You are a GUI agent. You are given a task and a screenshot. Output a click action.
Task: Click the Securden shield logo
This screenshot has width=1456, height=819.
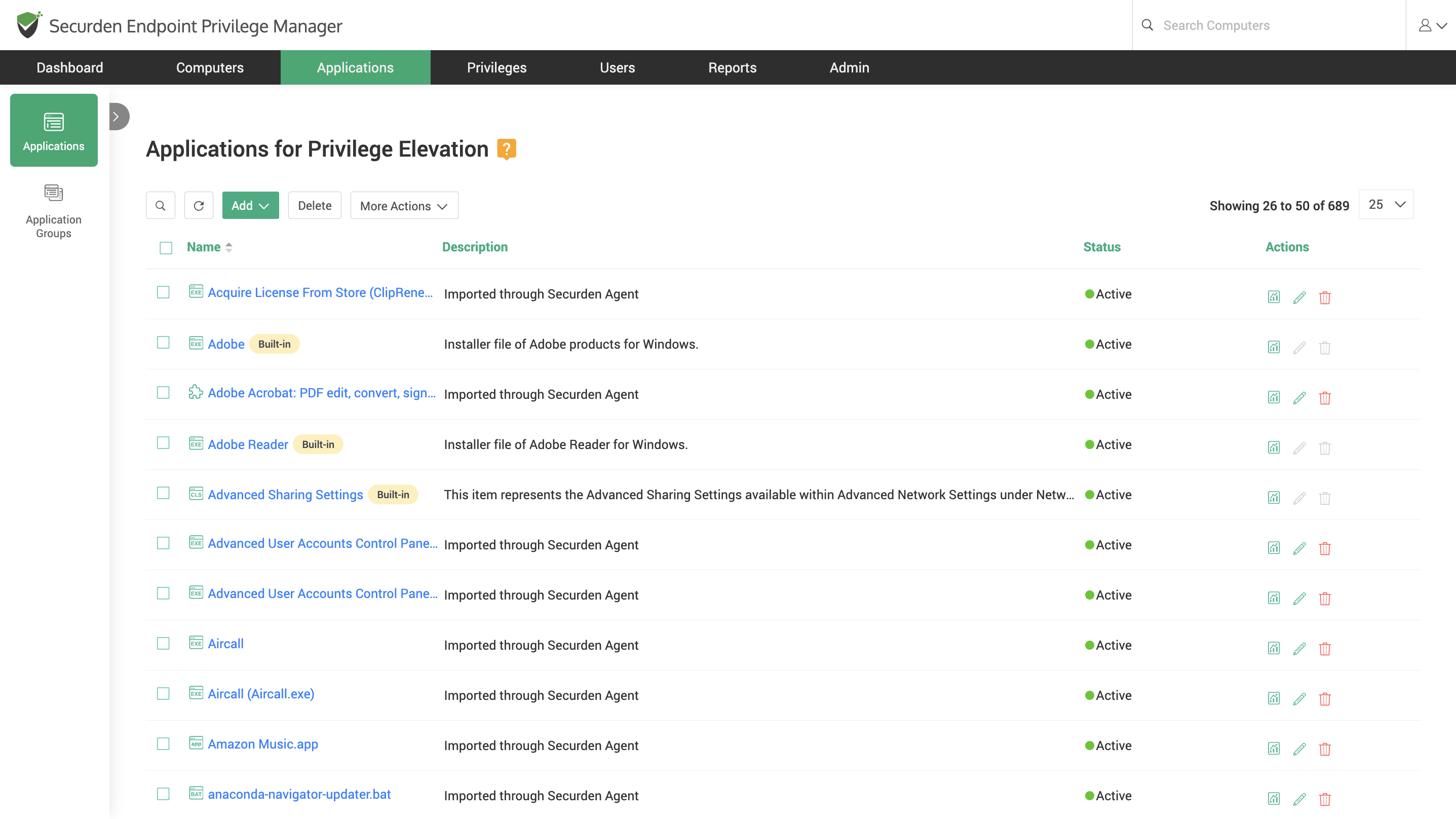[29, 25]
